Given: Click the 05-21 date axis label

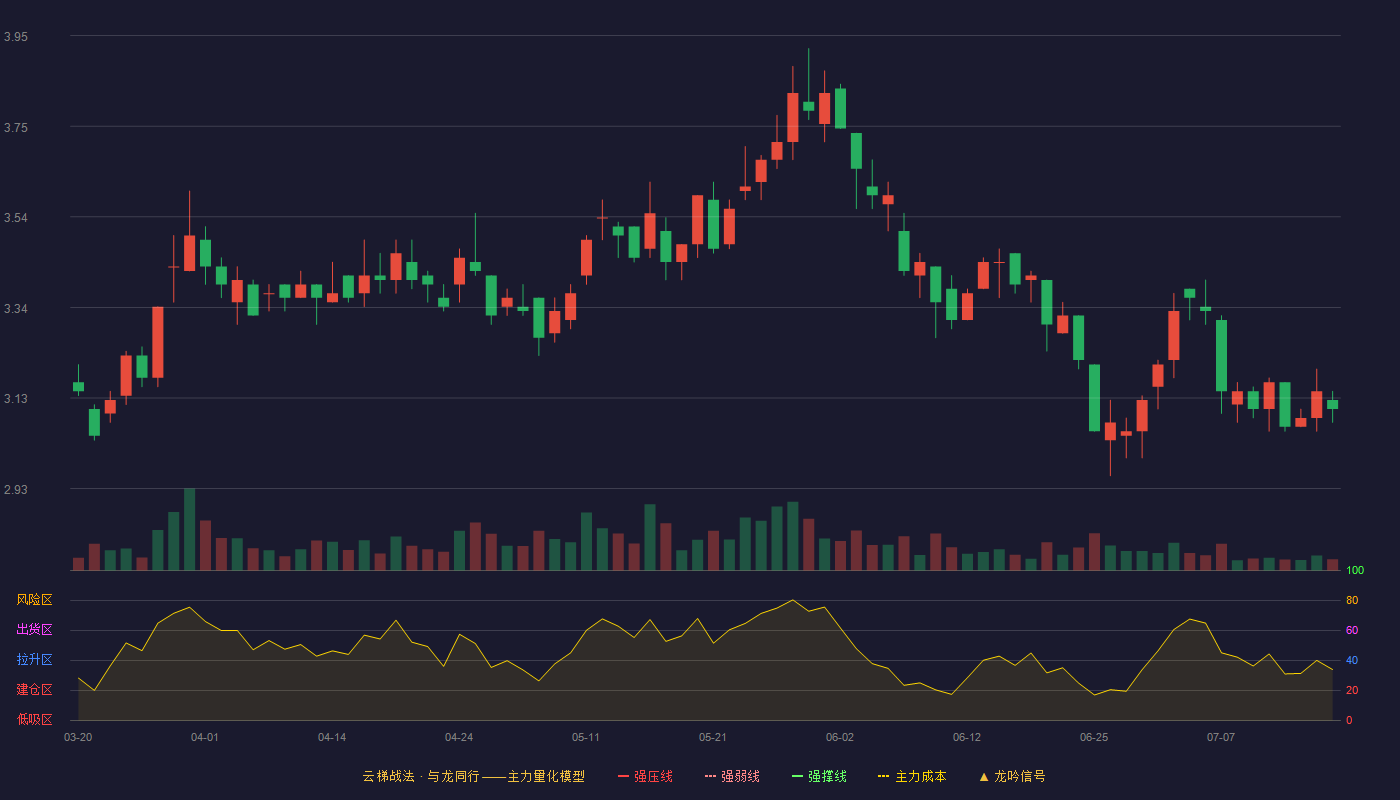Looking at the screenshot, I should coord(713,737).
